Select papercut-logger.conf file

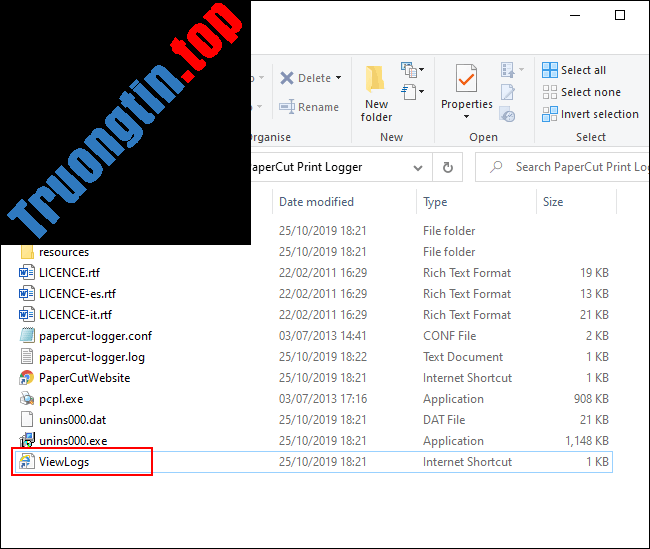point(95,336)
